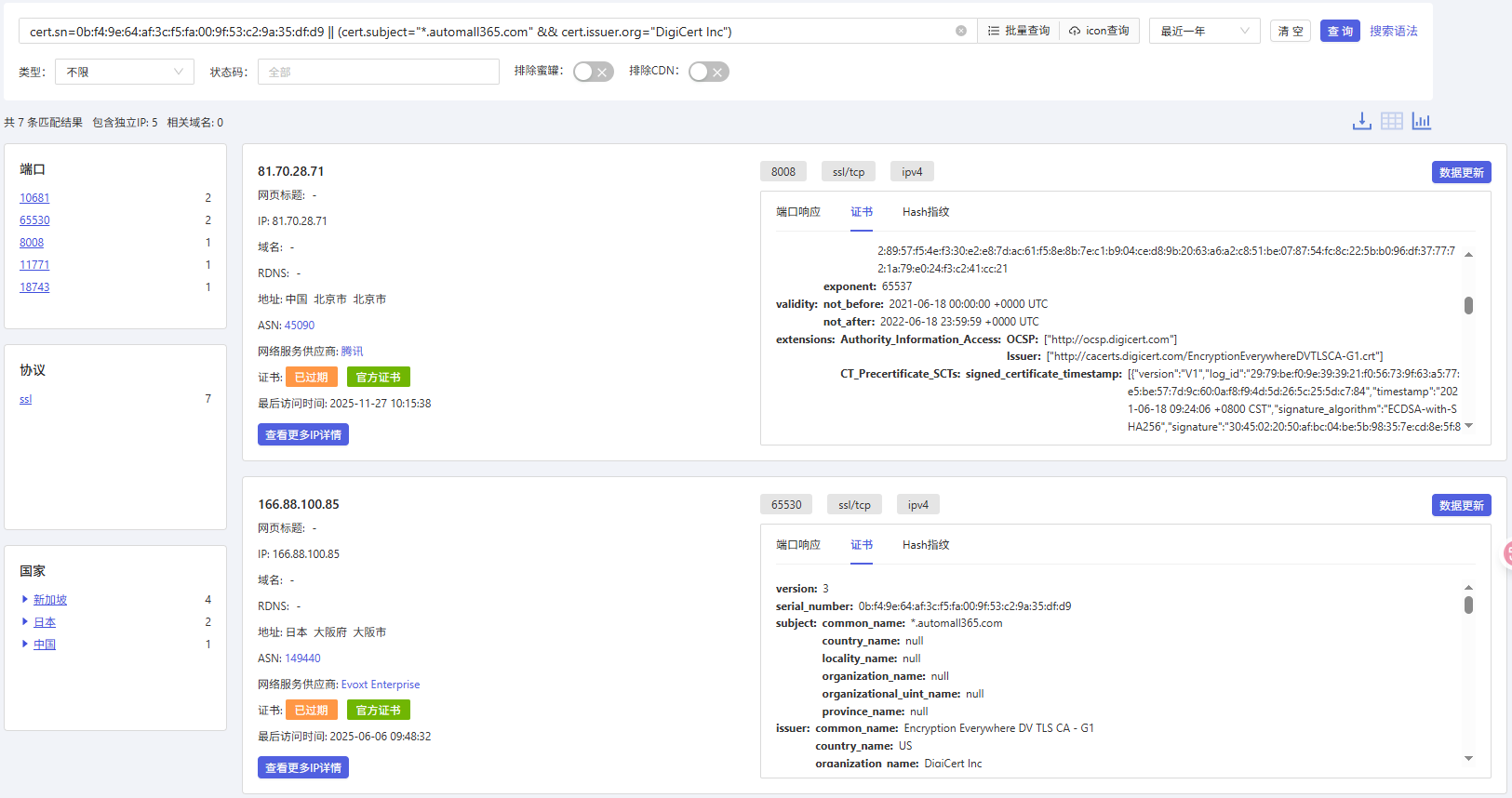Image resolution: width=1512 pixels, height=798 pixels.
Task: Open Evoxt Enterprise provider link
Action: pos(381,685)
